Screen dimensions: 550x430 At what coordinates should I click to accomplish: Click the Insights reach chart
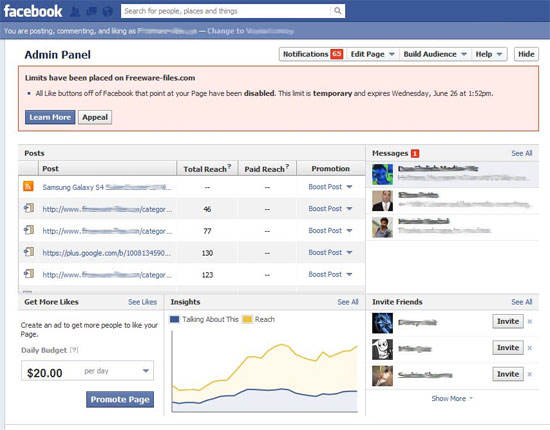point(264,371)
